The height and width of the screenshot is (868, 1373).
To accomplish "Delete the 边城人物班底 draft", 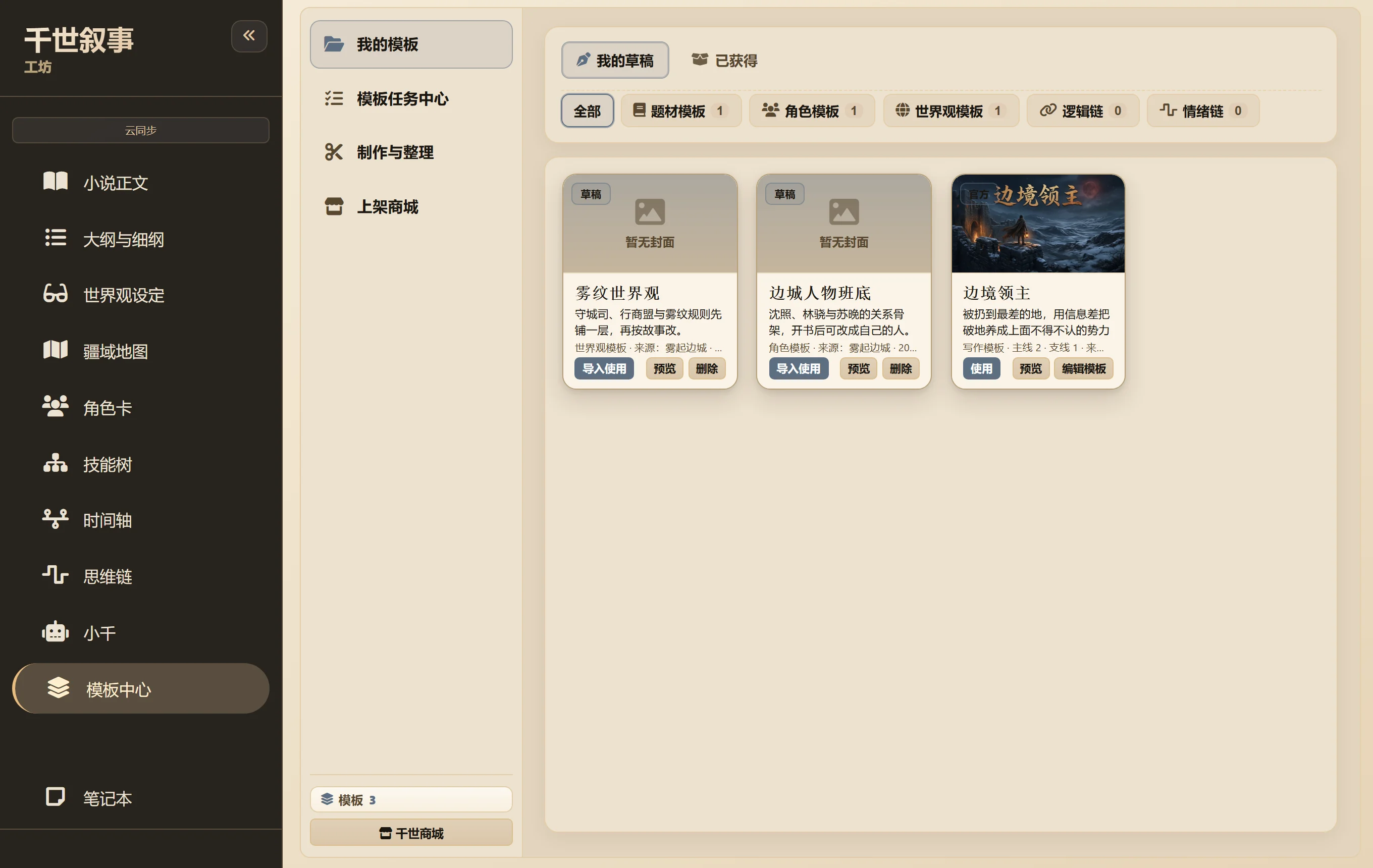I will tap(901, 368).
